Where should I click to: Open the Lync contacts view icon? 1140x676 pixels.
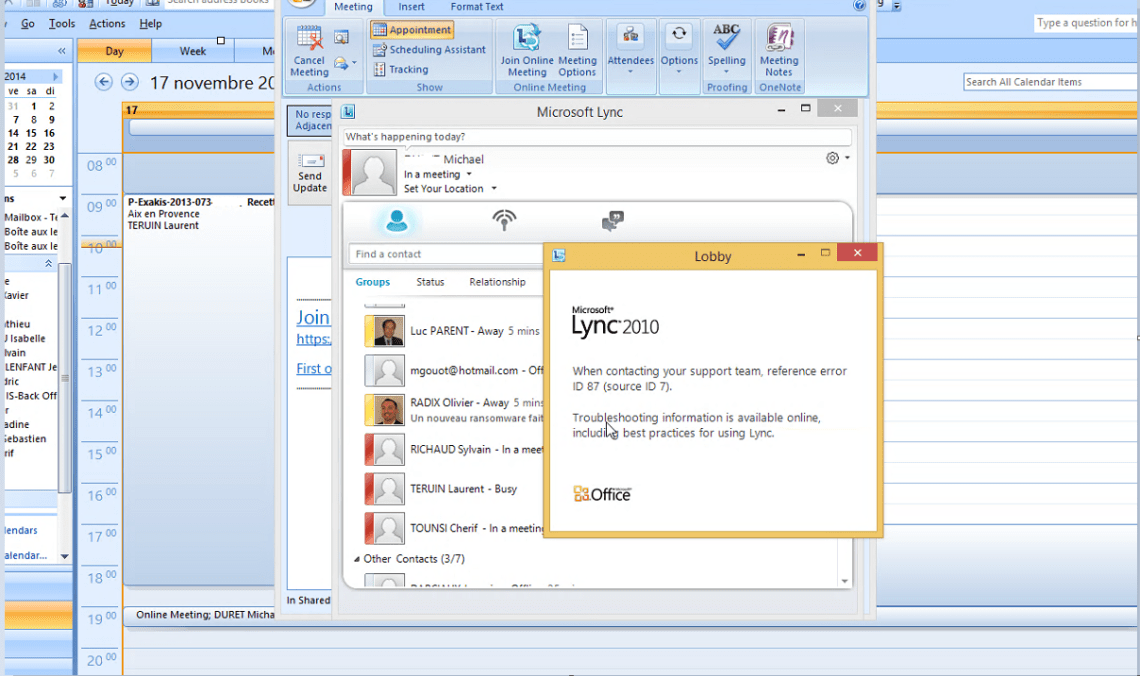[397, 221]
